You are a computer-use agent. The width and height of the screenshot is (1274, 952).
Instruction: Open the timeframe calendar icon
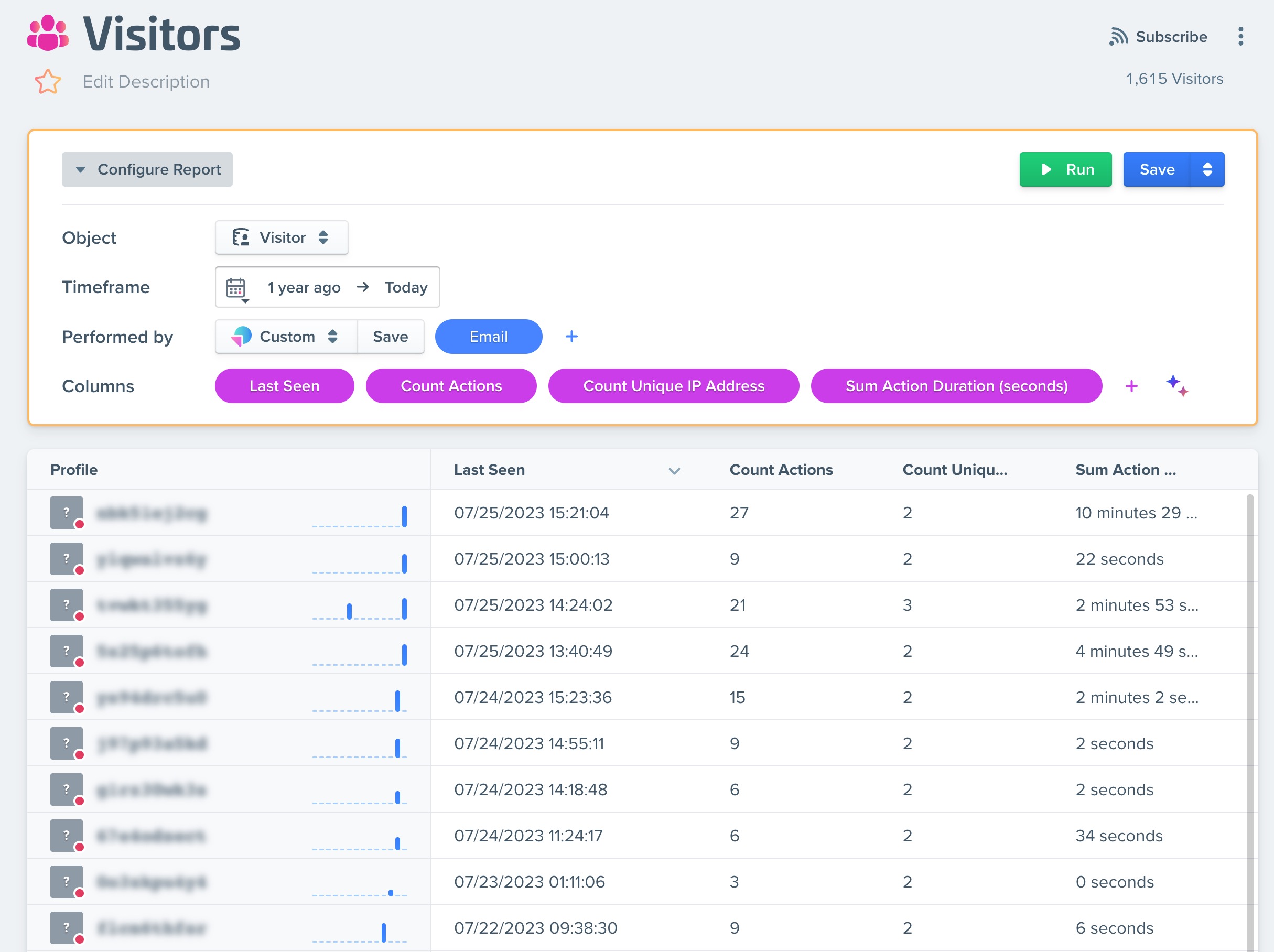235,287
